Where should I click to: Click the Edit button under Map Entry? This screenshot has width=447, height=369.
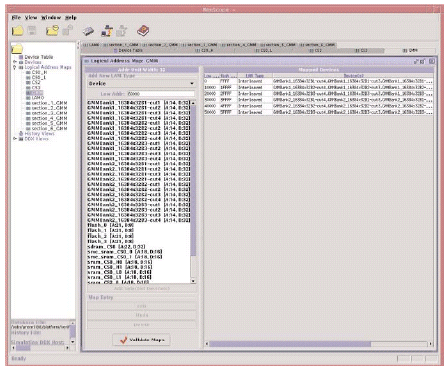[x=142, y=306]
